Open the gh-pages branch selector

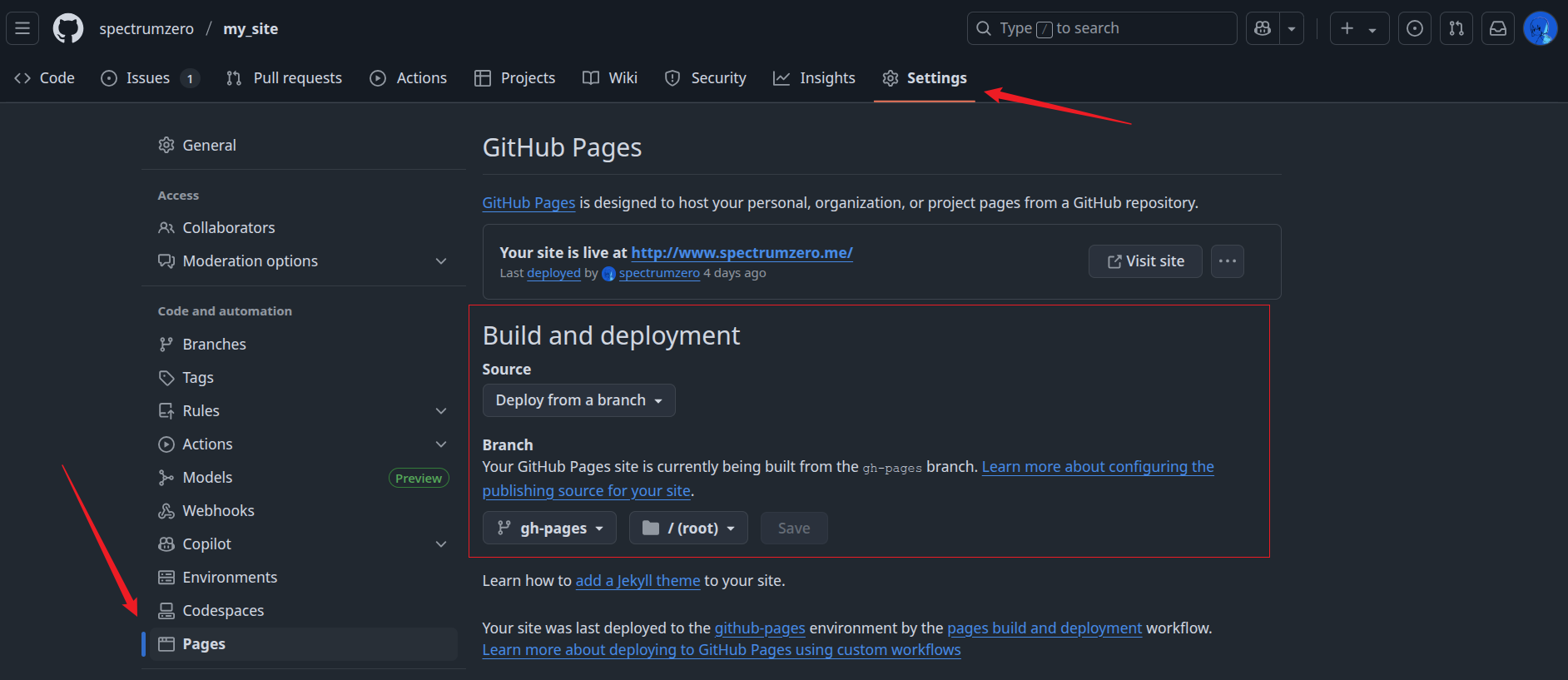click(x=549, y=529)
